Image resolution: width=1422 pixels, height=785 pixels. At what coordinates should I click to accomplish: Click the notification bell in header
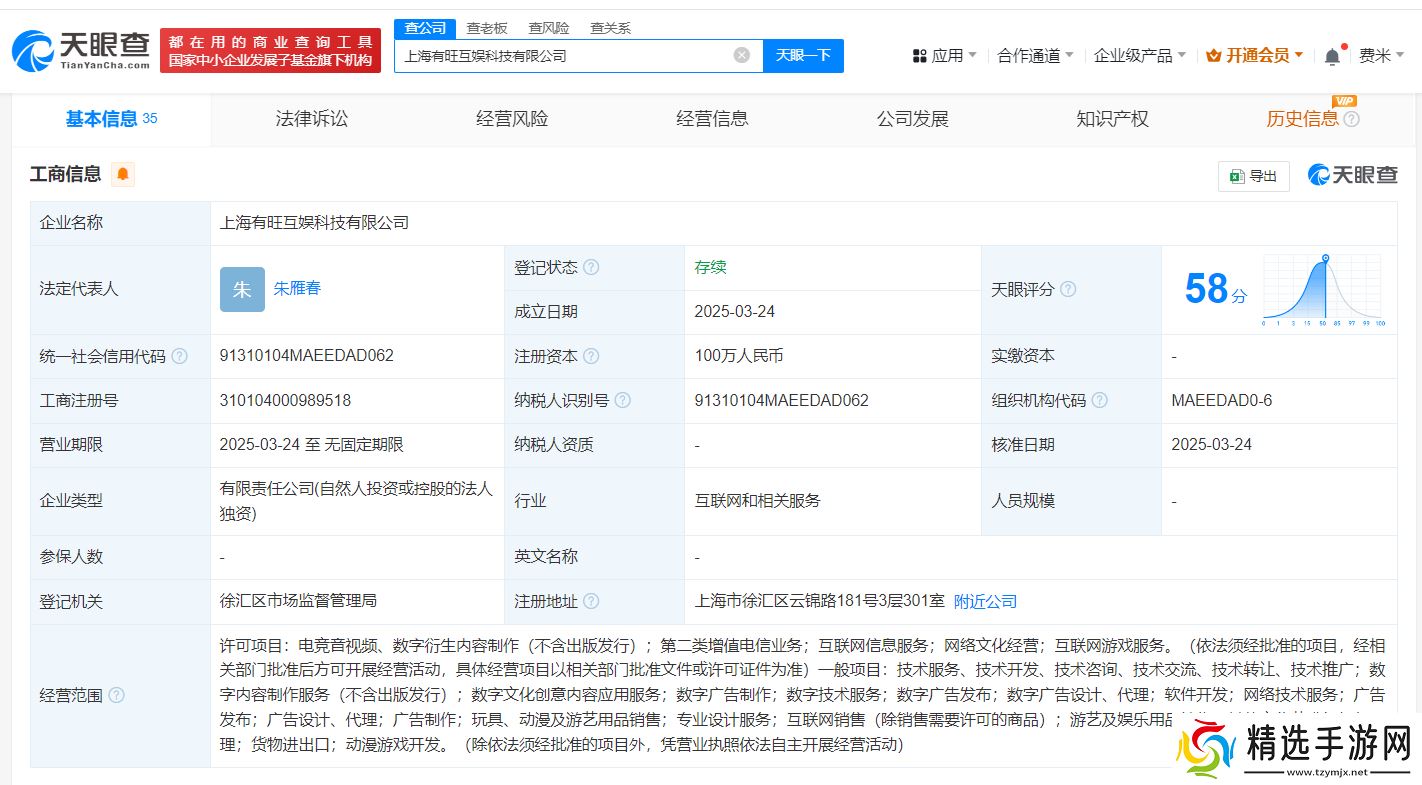click(x=1332, y=57)
